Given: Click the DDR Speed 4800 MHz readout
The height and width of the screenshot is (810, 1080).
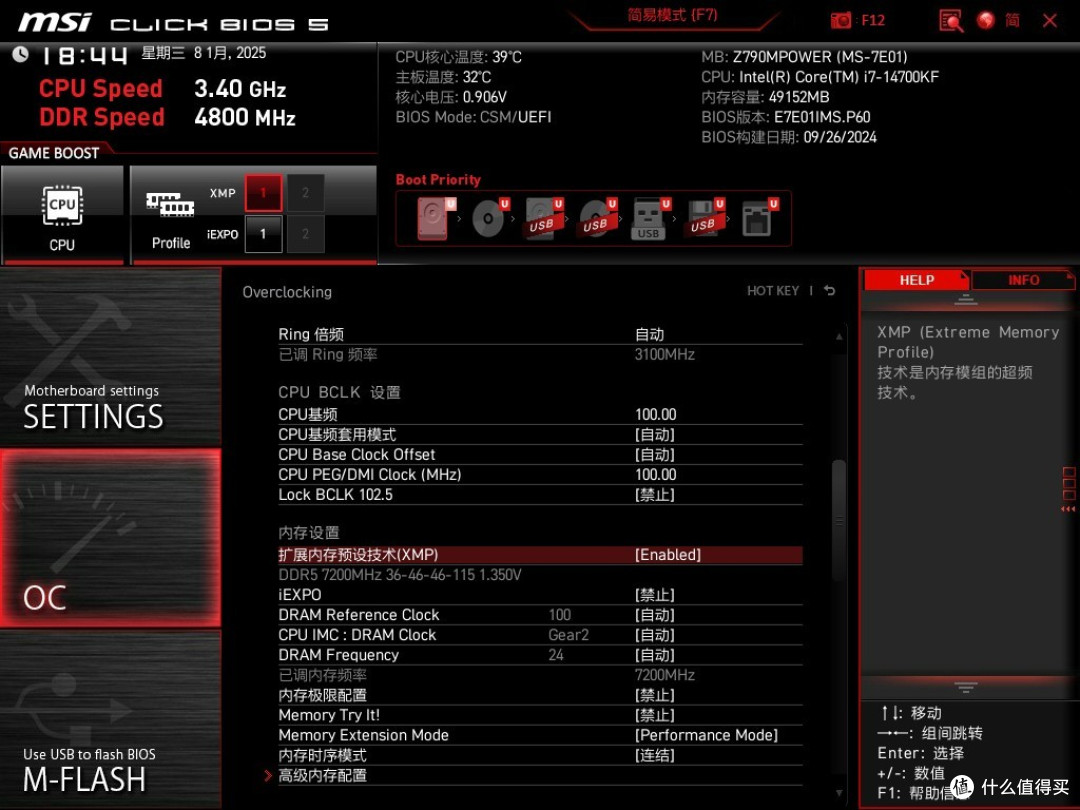Looking at the screenshot, I should 167,117.
